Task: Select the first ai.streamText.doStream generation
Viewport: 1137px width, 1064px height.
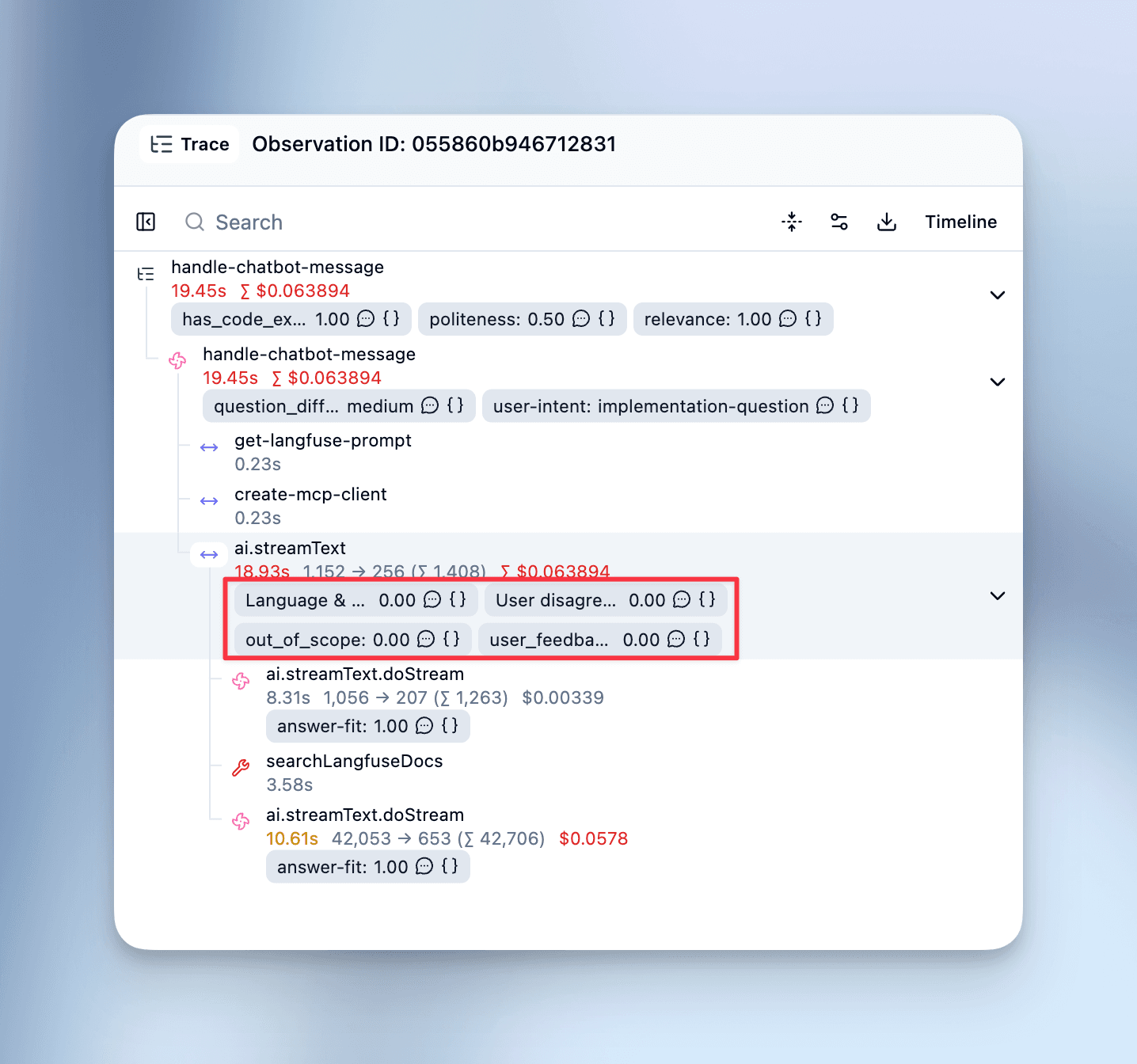Action: (x=364, y=674)
